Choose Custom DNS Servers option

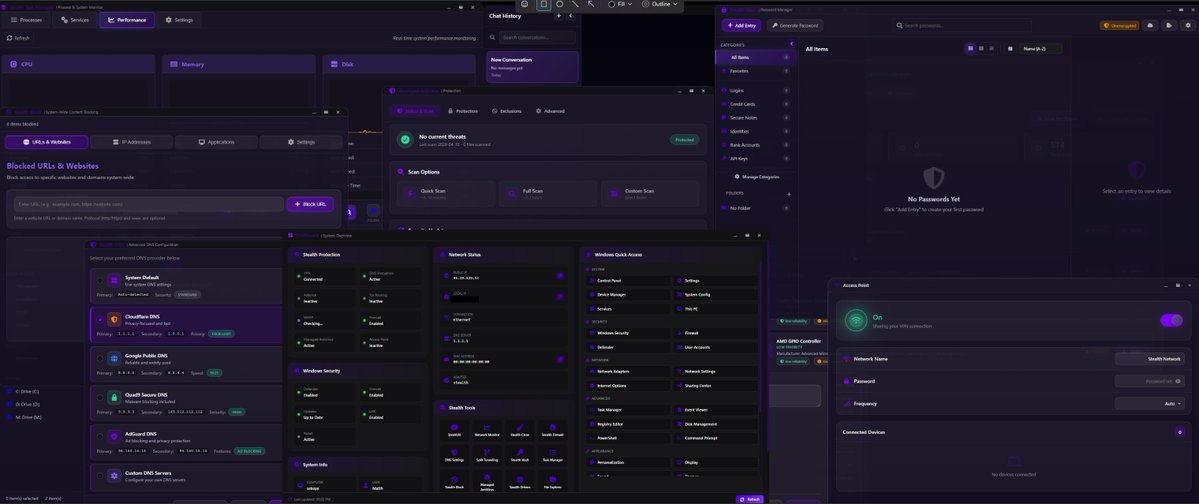tap(99, 476)
